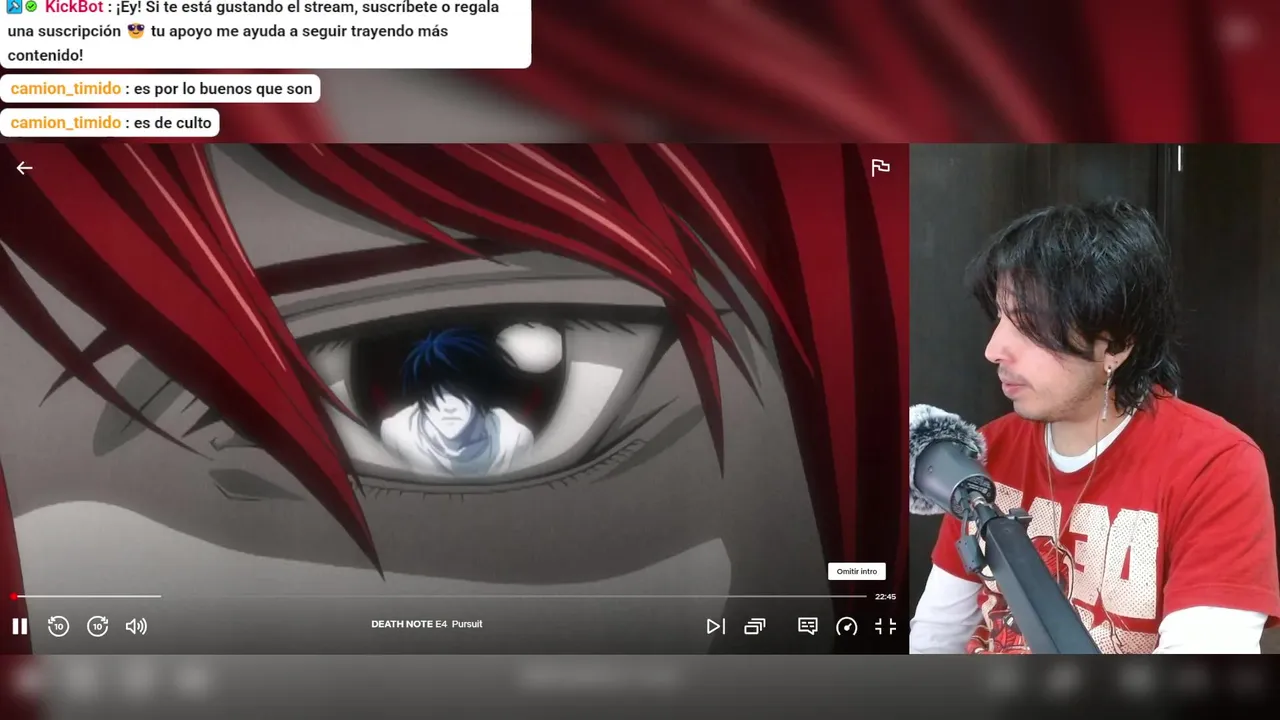Viewport: 1280px width, 720px height.
Task: Report a problem with the flag icon
Action: click(x=880, y=168)
